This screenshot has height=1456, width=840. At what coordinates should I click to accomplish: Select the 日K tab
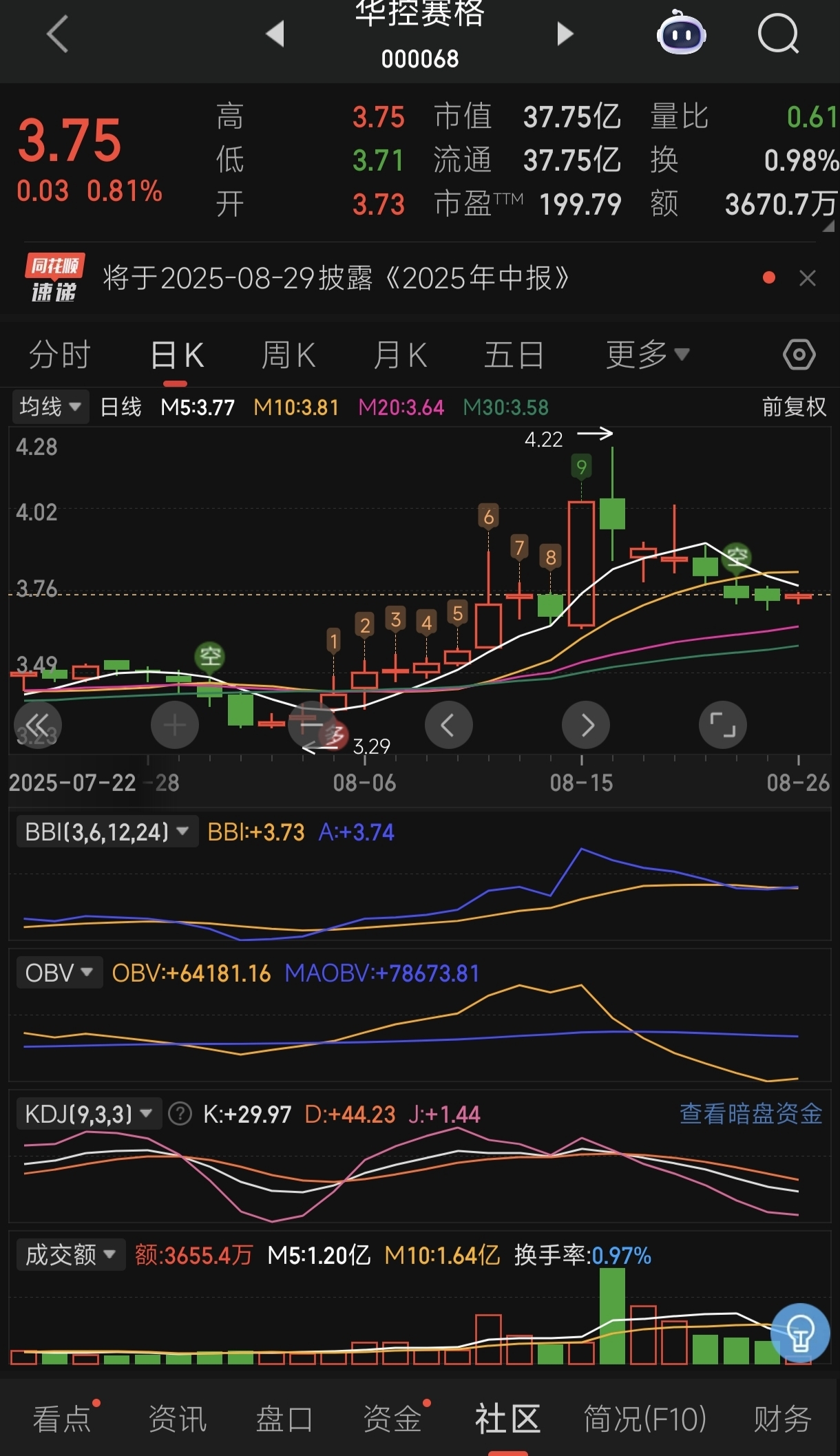pyautogui.click(x=176, y=355)
